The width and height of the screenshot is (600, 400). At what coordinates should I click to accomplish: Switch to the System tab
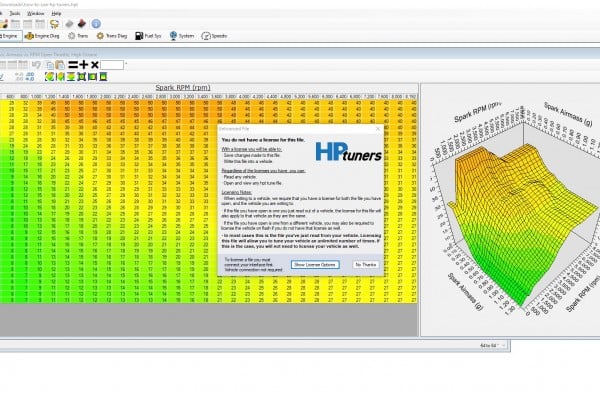tap(182, 36)
